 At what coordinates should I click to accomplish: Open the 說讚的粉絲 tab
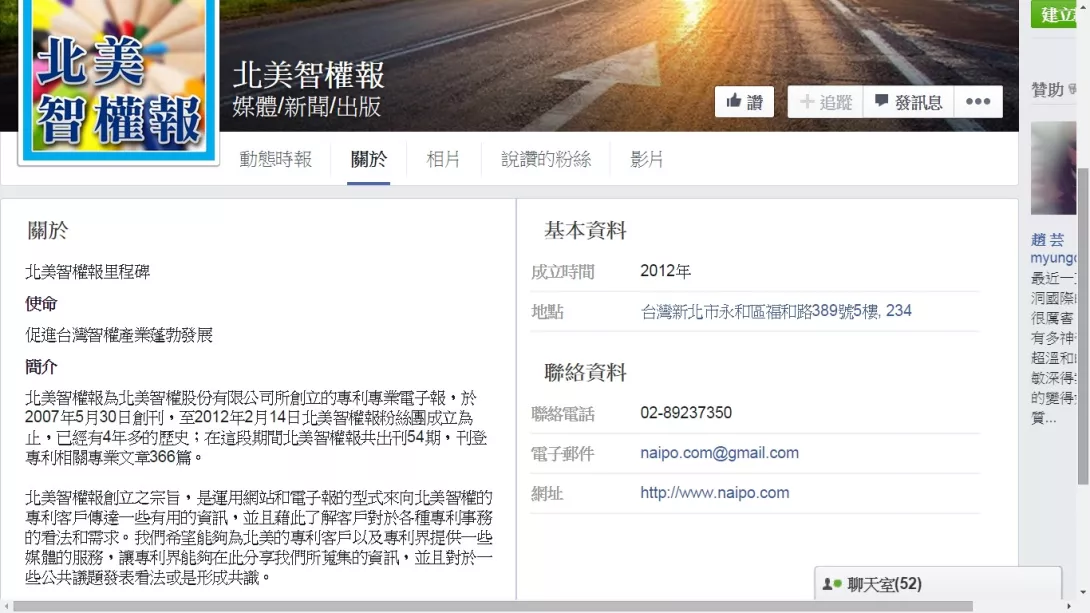click(x=546, y=159)
